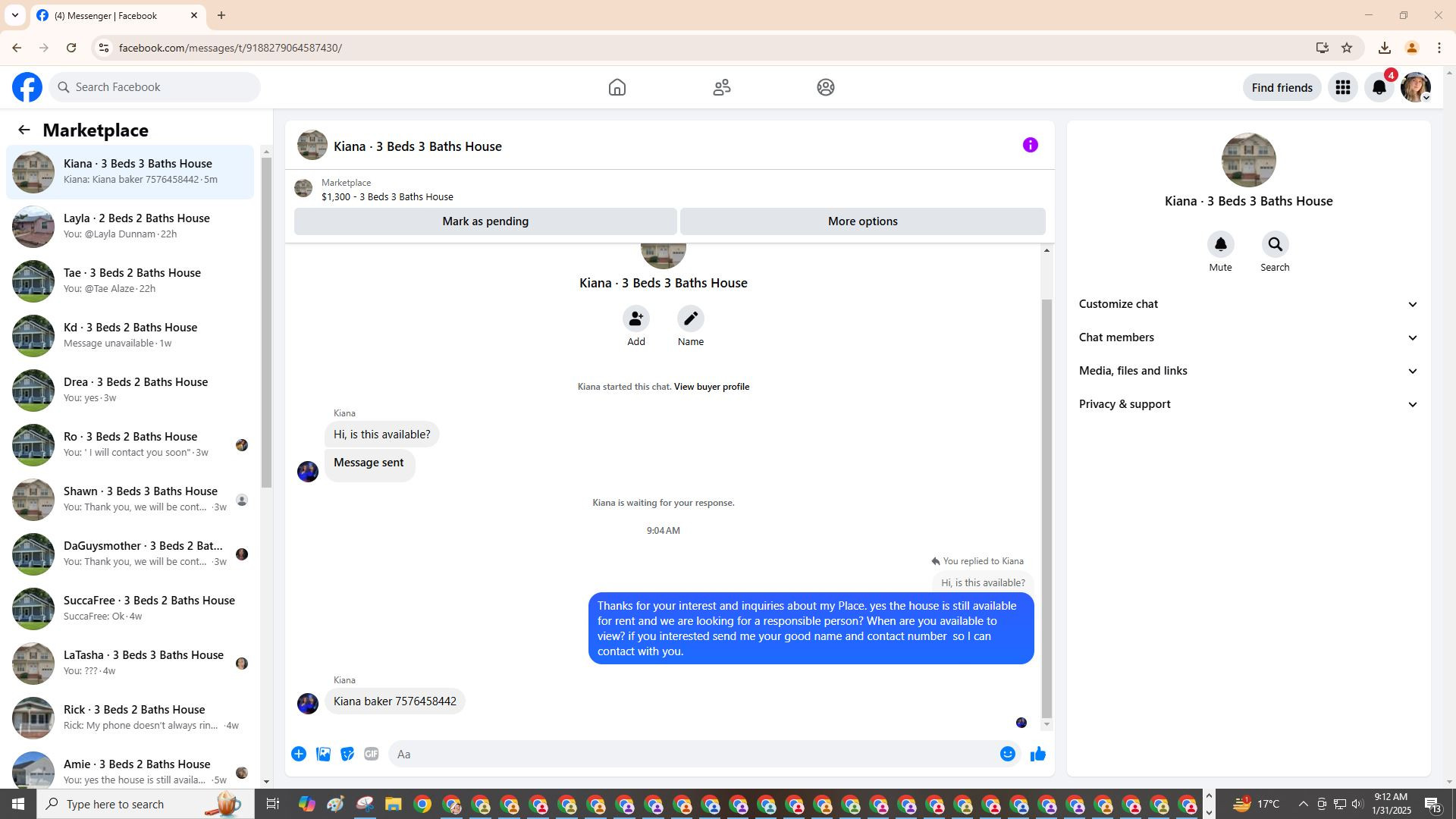This screenshot has height=819, width=1456.
Task: Click the Find friends button
Action: coord(1282,87)
